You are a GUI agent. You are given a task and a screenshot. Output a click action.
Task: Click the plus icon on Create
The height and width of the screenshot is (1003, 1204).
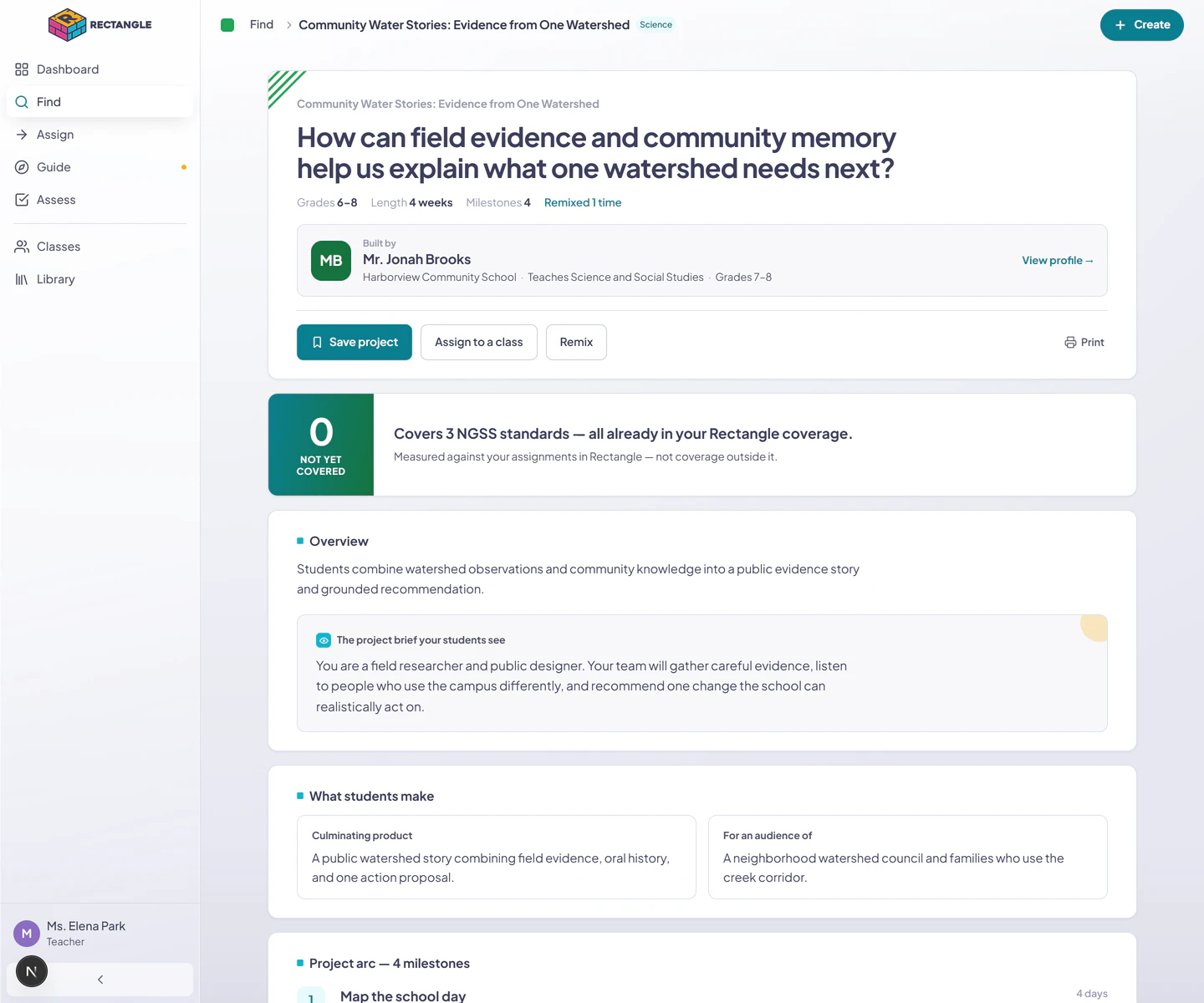[x=1120, y=25]
